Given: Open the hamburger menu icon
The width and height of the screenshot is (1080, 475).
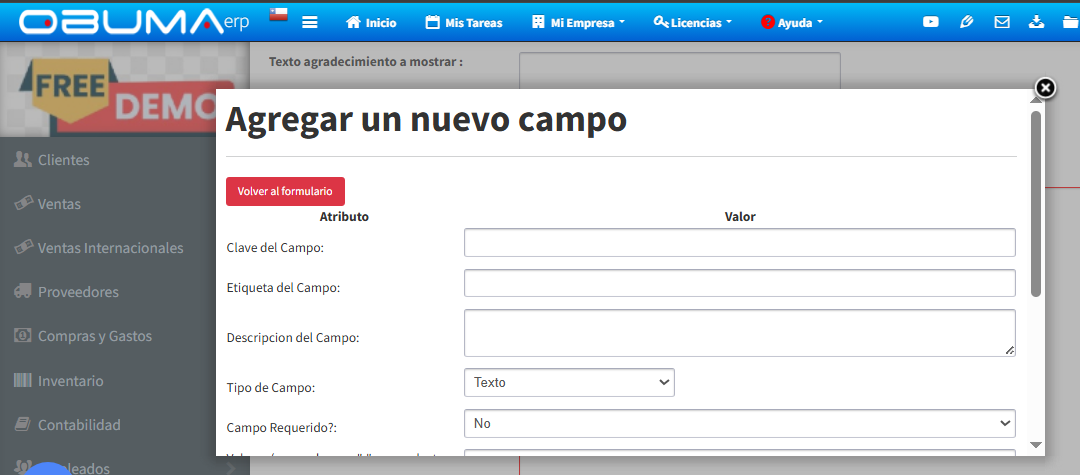Looking at the screenshot, I should (x=310, y=23).
